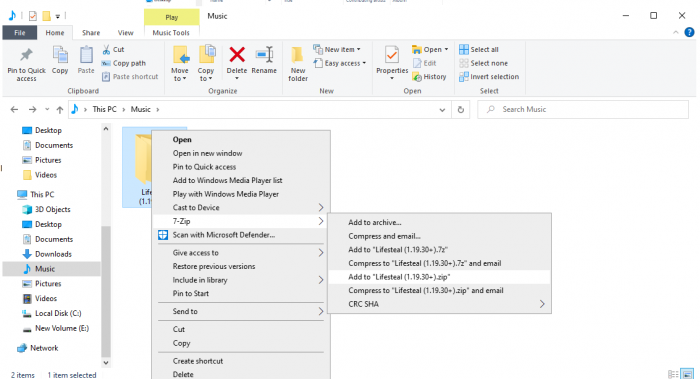
Task: Open the Open button dropdown arrow
Action: point(446,49)
